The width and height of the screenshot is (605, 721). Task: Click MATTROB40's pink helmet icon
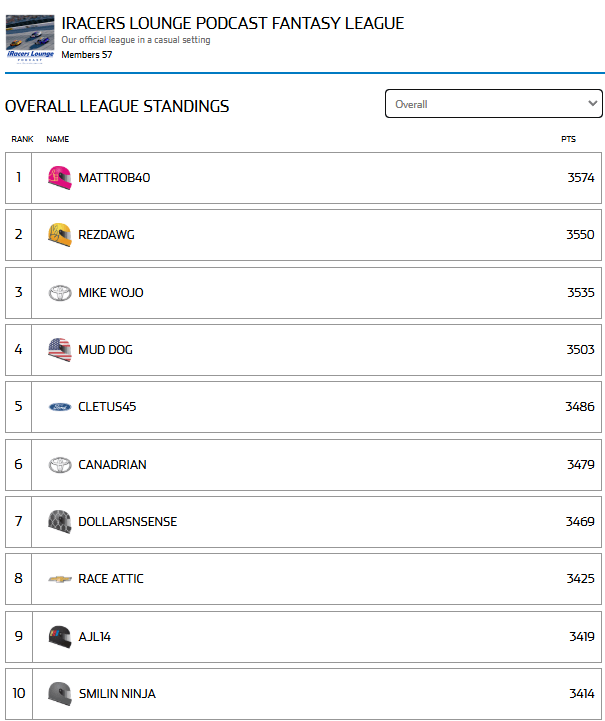(60, 178)
